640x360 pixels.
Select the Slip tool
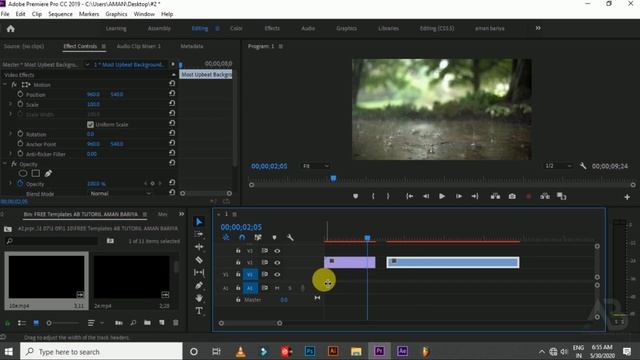(x=199, y=272)
